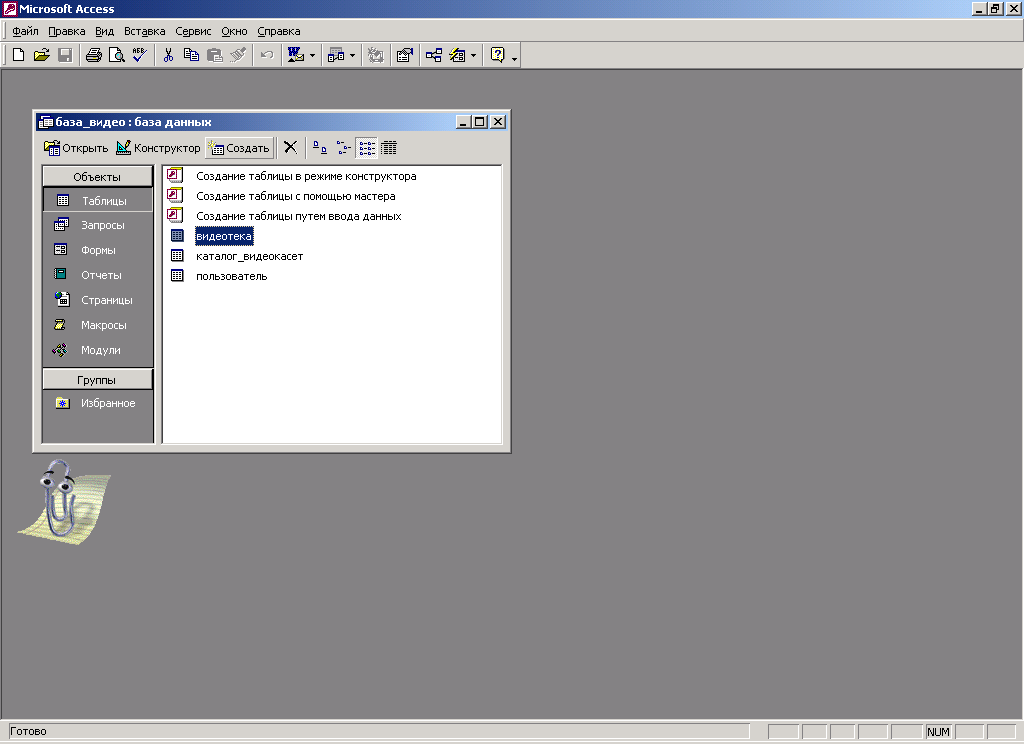The width and height of the screenshot is (1024, 744).
Task: Click Office Links Word merge icon
Action: (x=296, y=55)
